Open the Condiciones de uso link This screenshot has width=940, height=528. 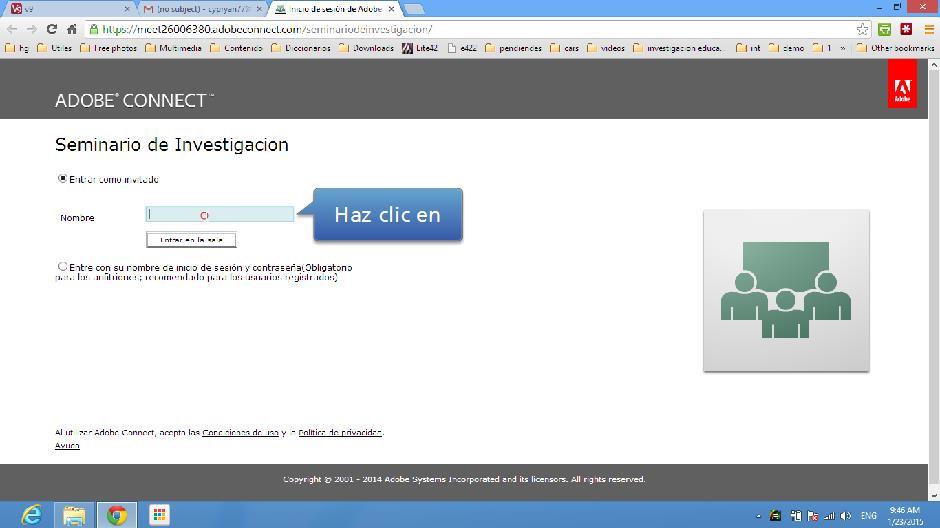[240, 432]
